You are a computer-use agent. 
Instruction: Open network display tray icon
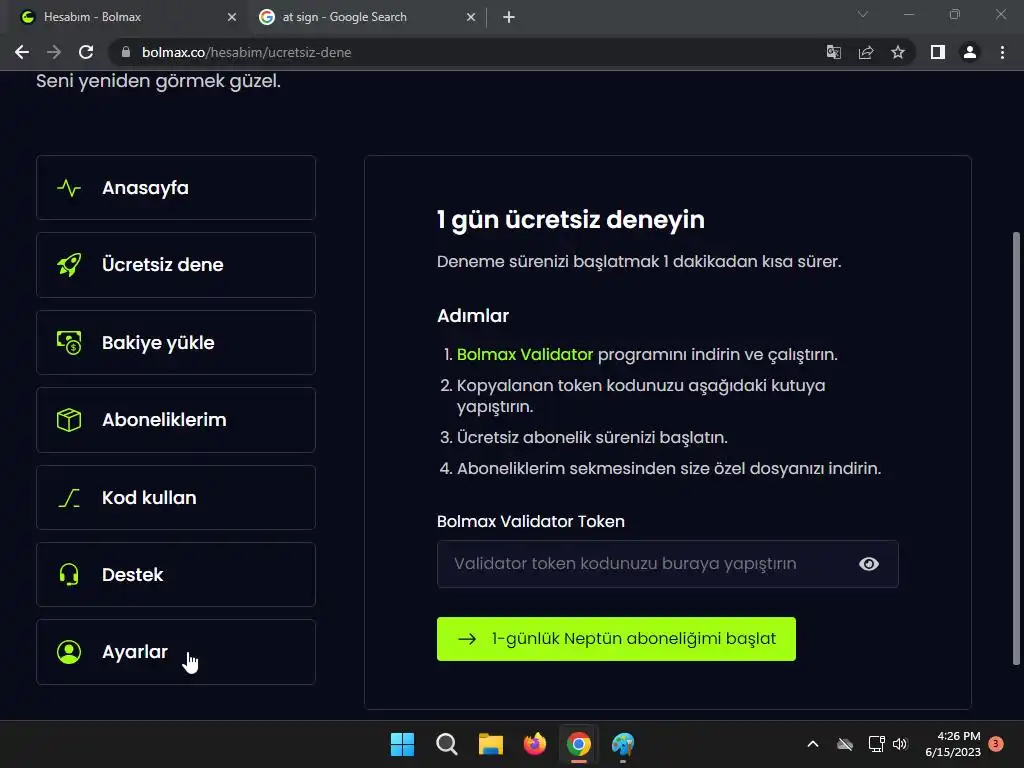pyautogui.click(x=876, y=744)
